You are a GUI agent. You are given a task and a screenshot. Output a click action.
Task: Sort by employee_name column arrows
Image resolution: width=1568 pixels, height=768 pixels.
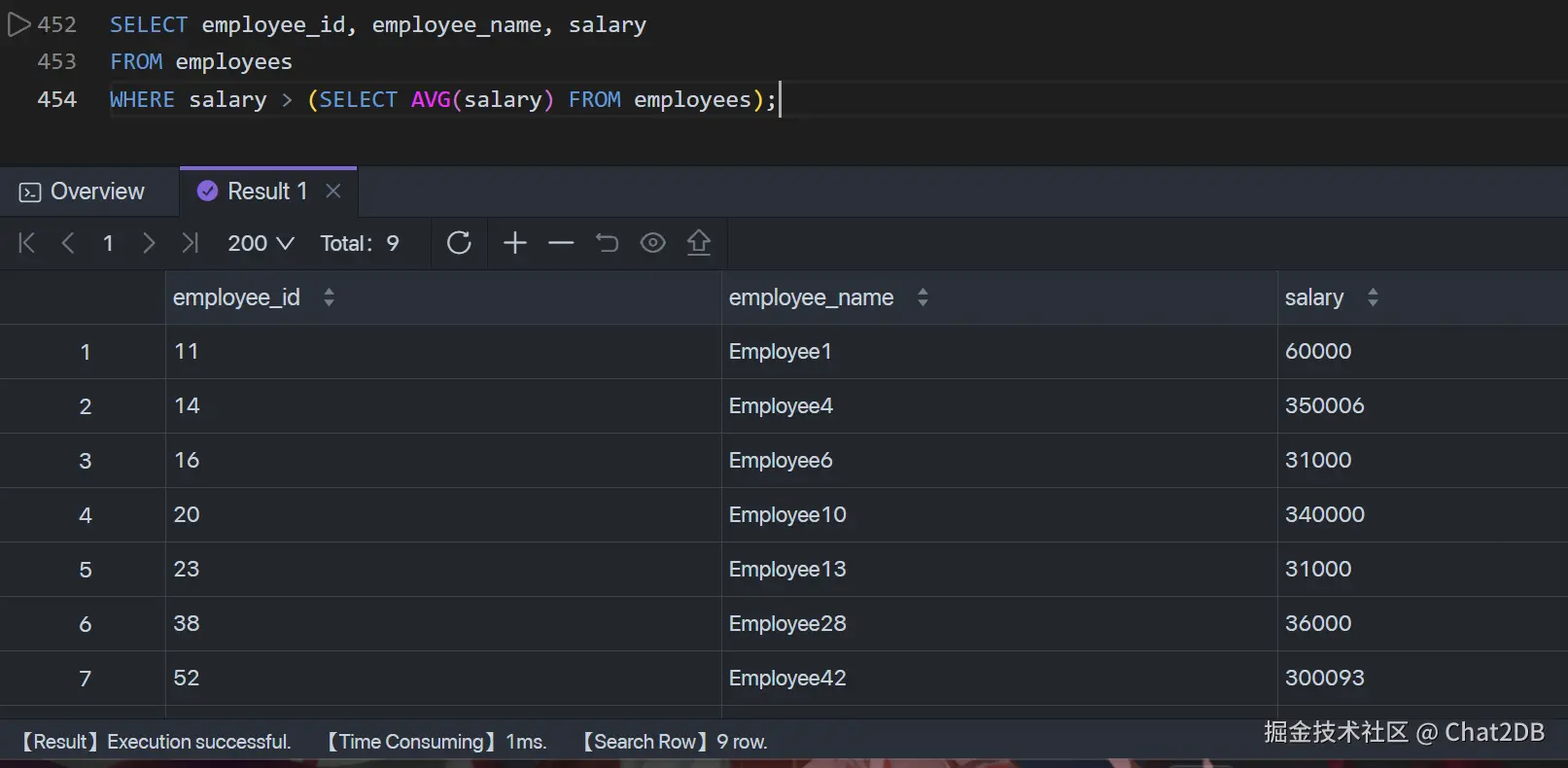pos(923,297)
